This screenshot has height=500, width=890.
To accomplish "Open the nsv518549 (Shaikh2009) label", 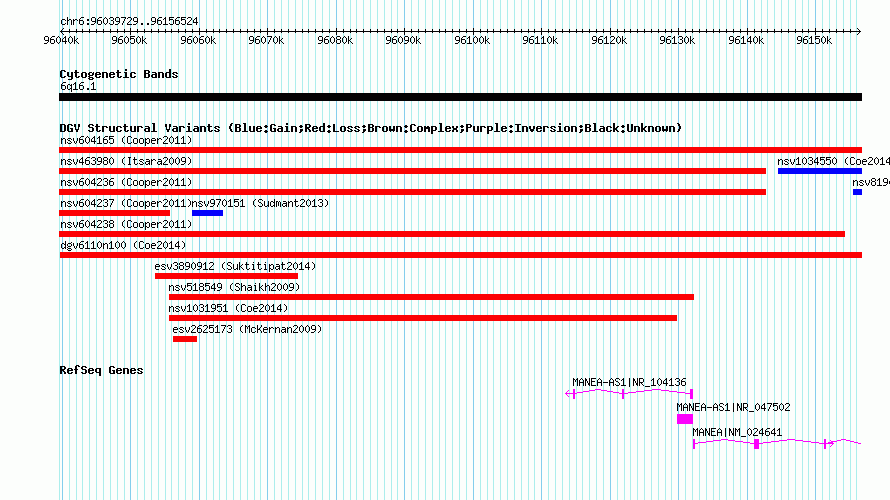I will click(234, 287).
